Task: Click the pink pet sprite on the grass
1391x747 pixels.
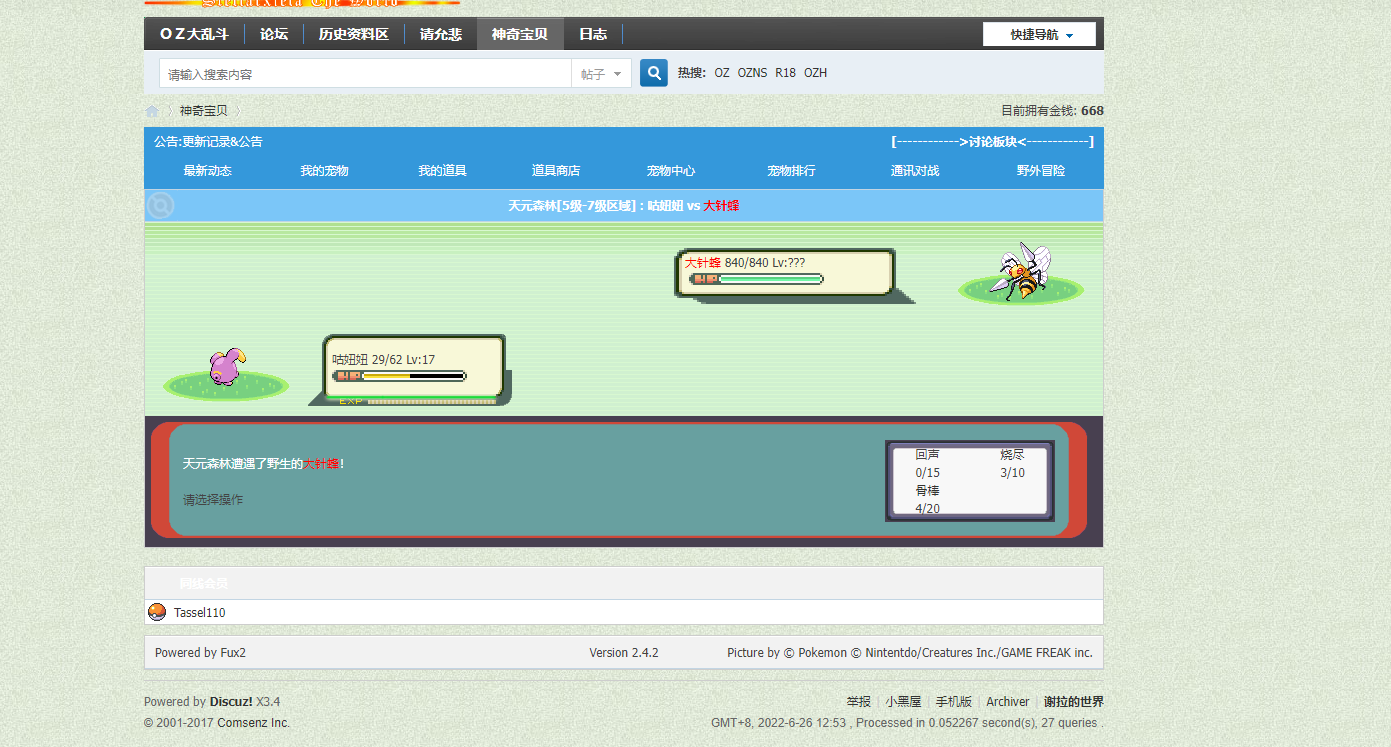Action: tap(227, 367)
